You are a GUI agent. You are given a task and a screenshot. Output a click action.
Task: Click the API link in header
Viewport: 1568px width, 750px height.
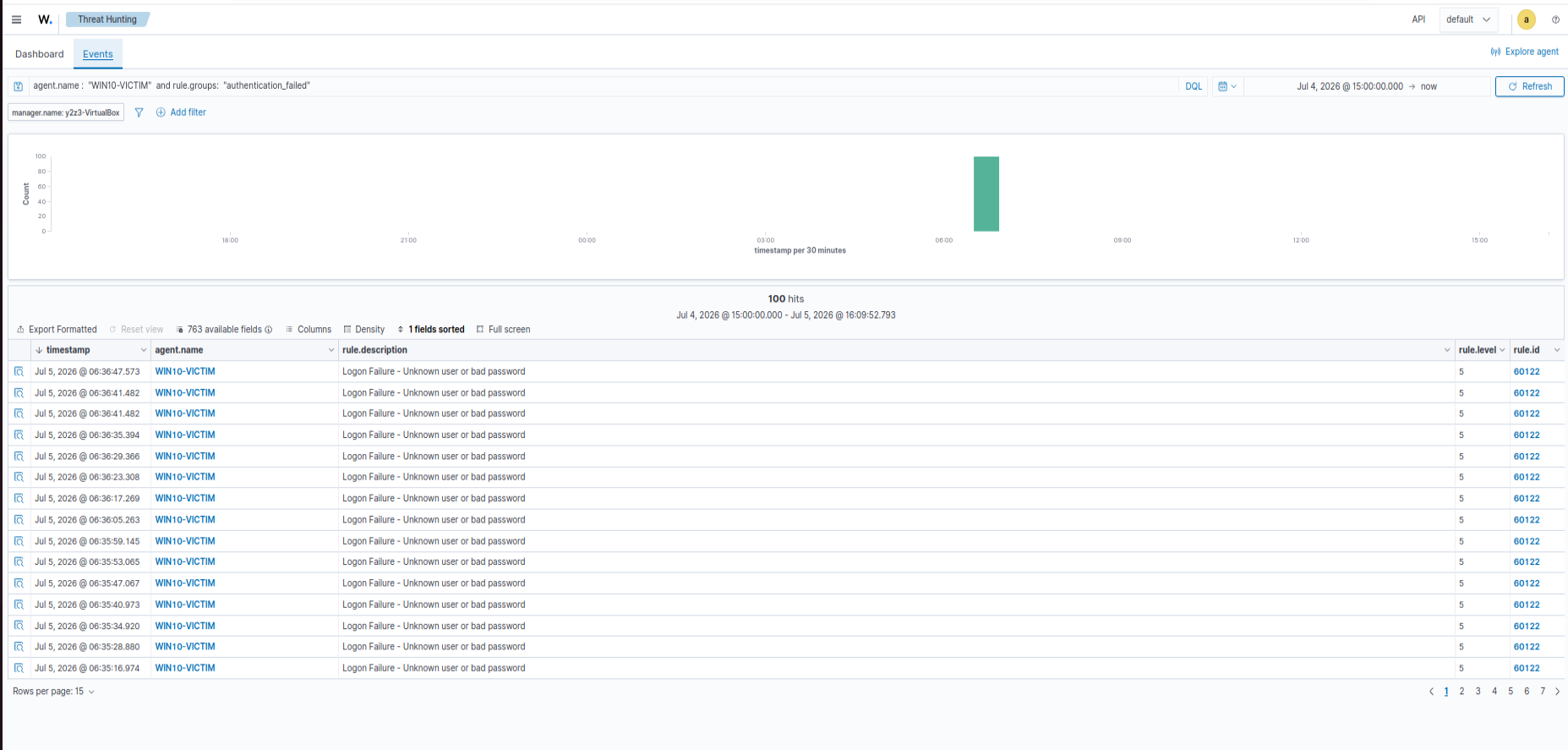(x=1418, y=19)
